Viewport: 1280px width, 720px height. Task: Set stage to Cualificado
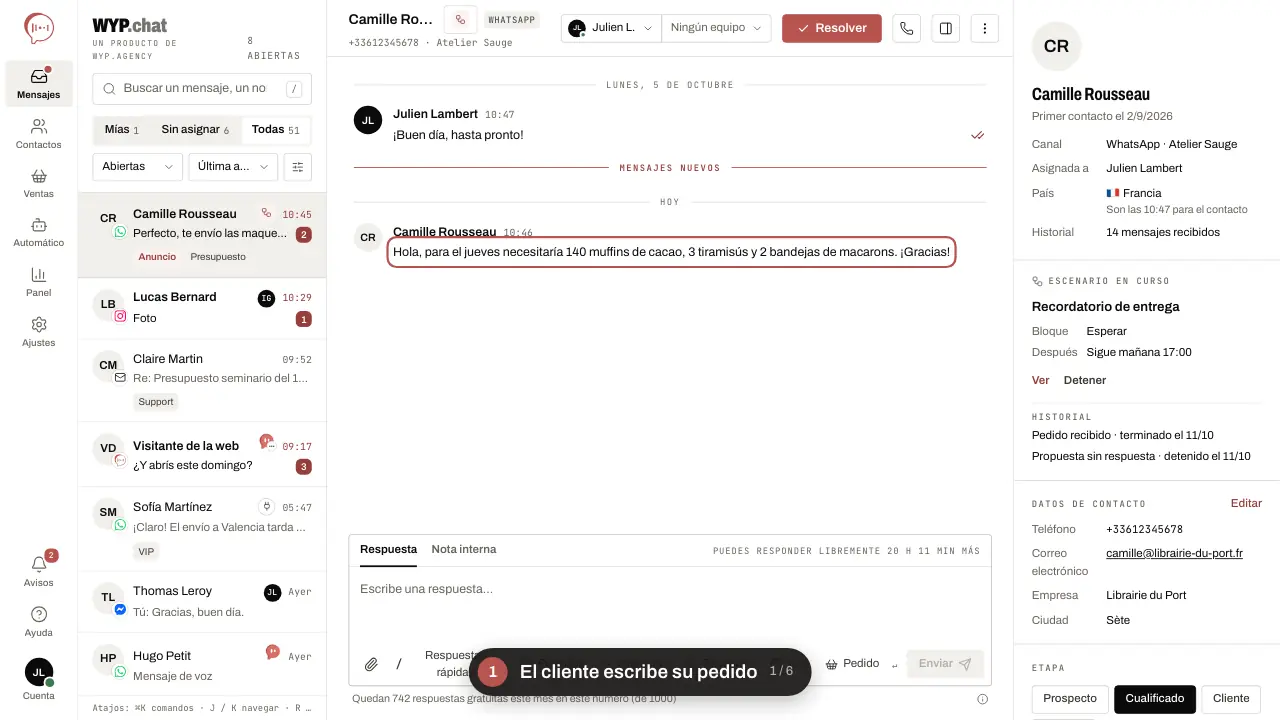pyautogui.click(x=1155, y=699)
